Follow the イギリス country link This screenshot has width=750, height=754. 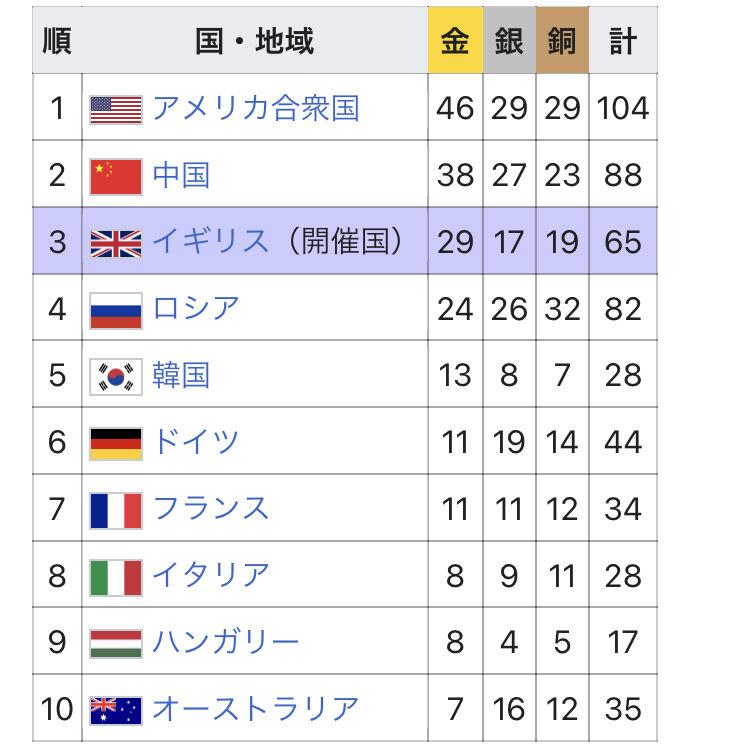210,242
